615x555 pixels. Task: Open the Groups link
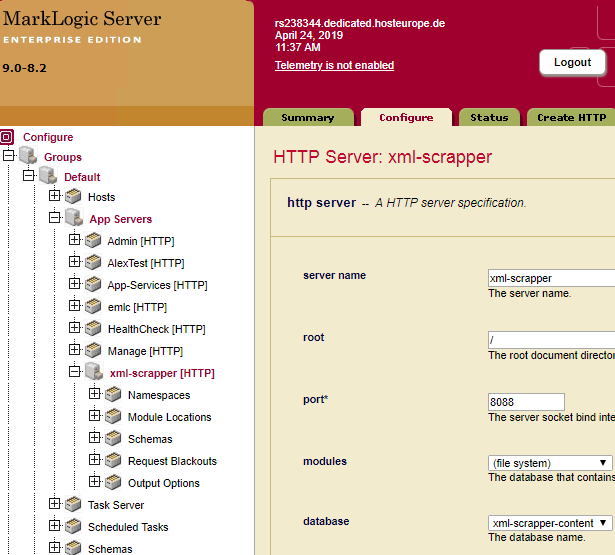pyautogui.click(x=63, y=157)
